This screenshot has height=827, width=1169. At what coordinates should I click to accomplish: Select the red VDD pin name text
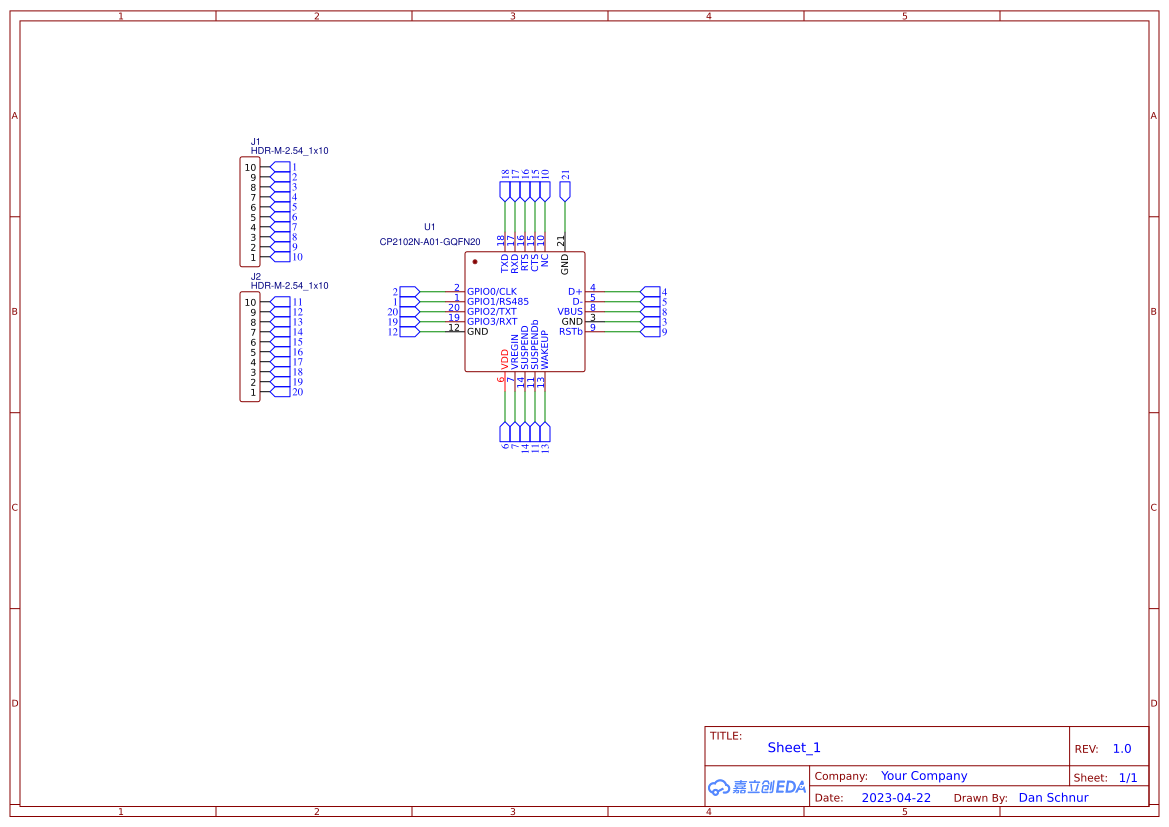[503, 358]
